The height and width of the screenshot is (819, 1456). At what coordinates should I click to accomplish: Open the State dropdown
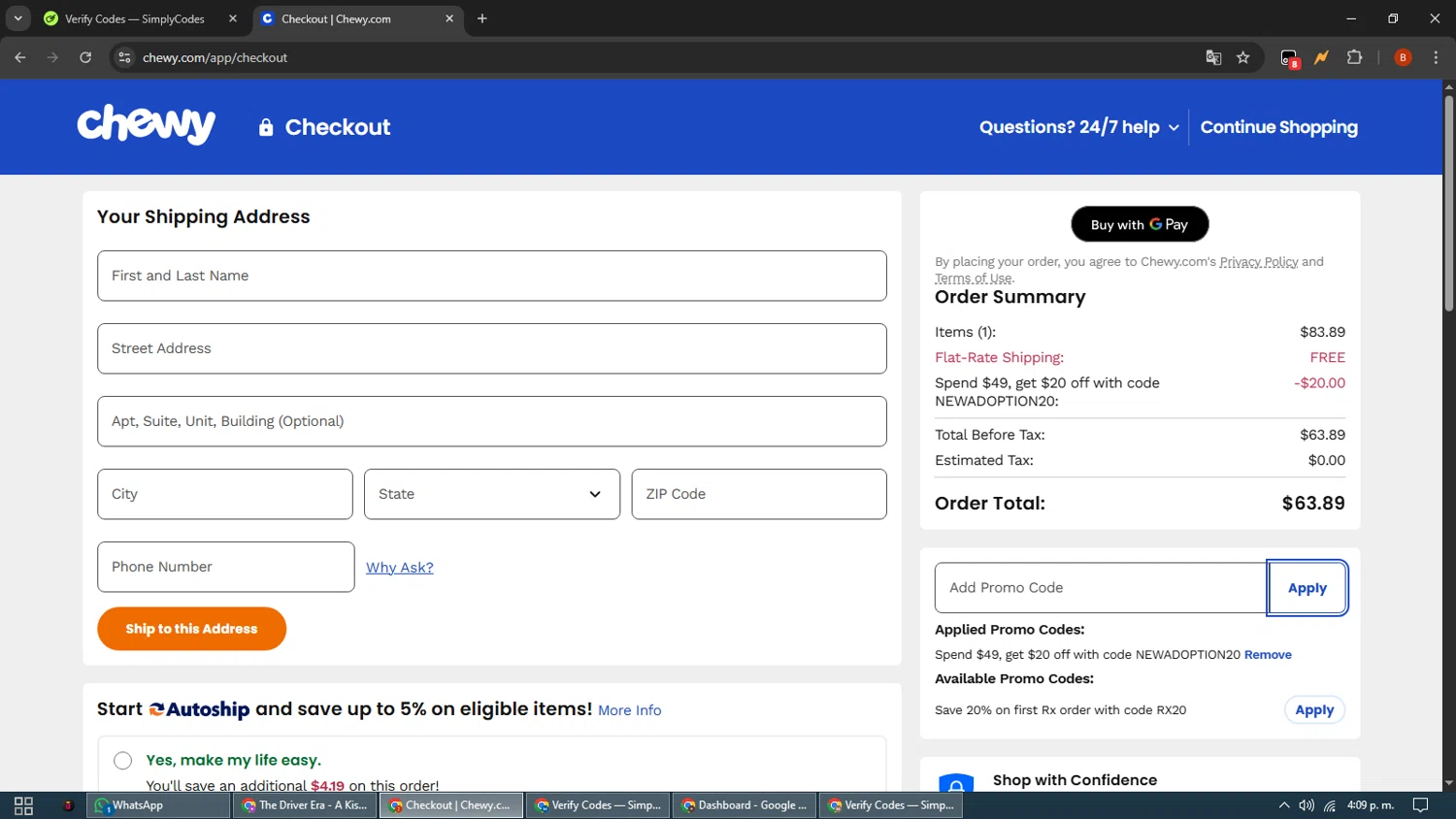tap(492, 494)
